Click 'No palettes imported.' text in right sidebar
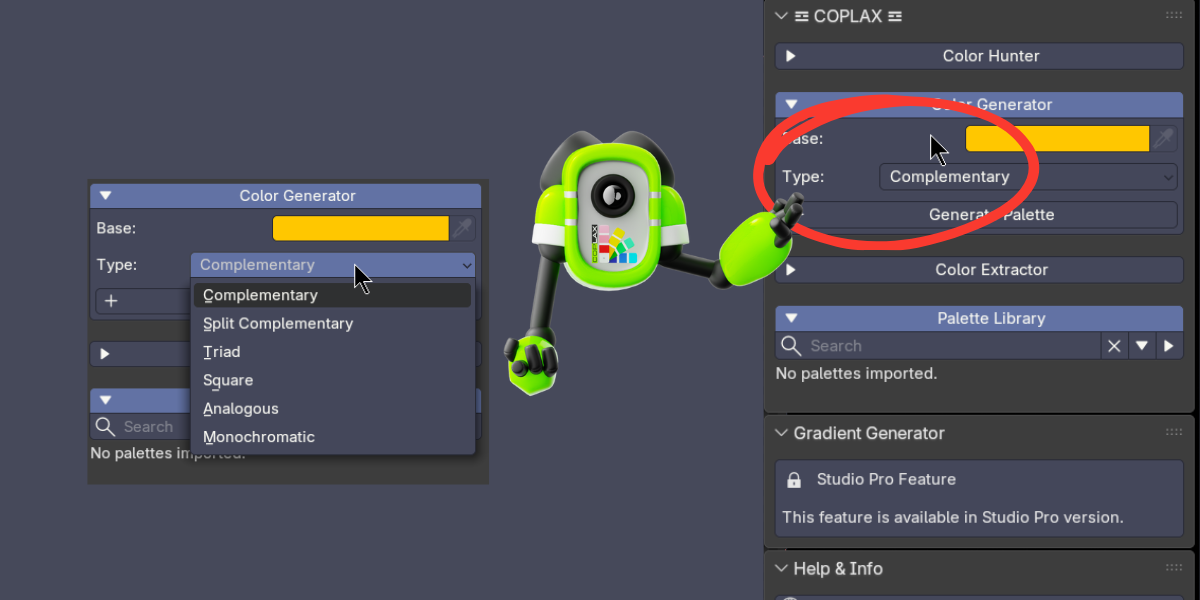Image resolution: width=1200 pixels, height=600 pixels. [x=856, y=374]
